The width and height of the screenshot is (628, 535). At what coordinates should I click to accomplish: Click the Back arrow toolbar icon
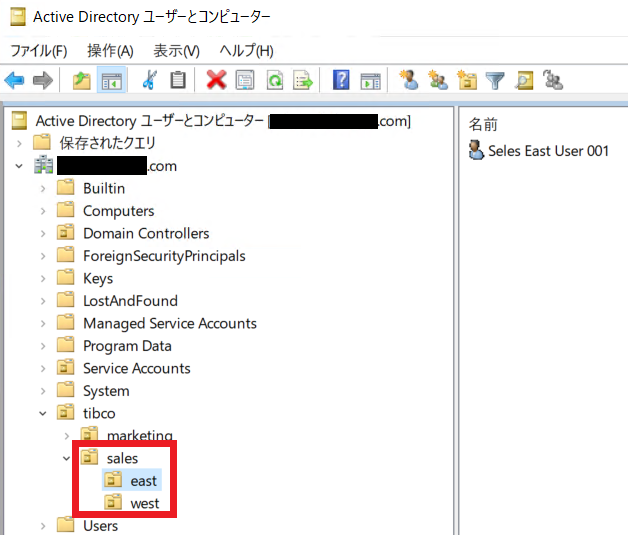pyautogui.click(x=14, y=80)
